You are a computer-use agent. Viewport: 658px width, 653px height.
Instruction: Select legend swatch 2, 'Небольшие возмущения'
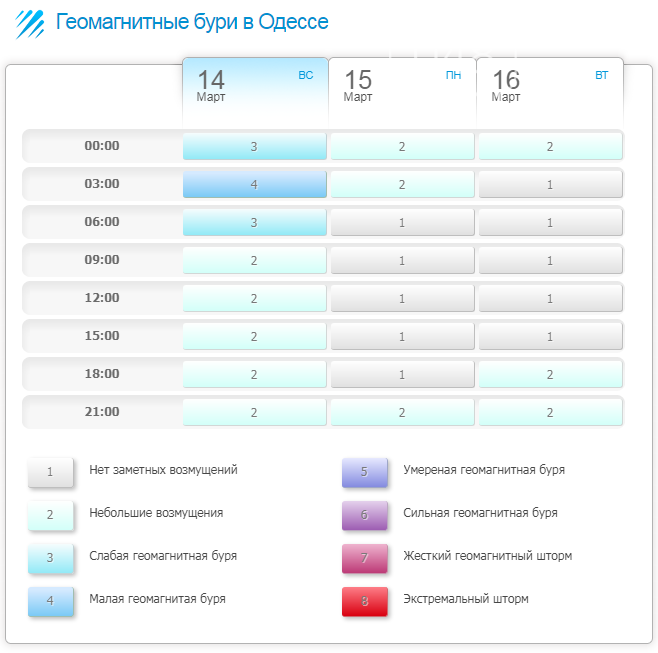[x=50, y=515]
